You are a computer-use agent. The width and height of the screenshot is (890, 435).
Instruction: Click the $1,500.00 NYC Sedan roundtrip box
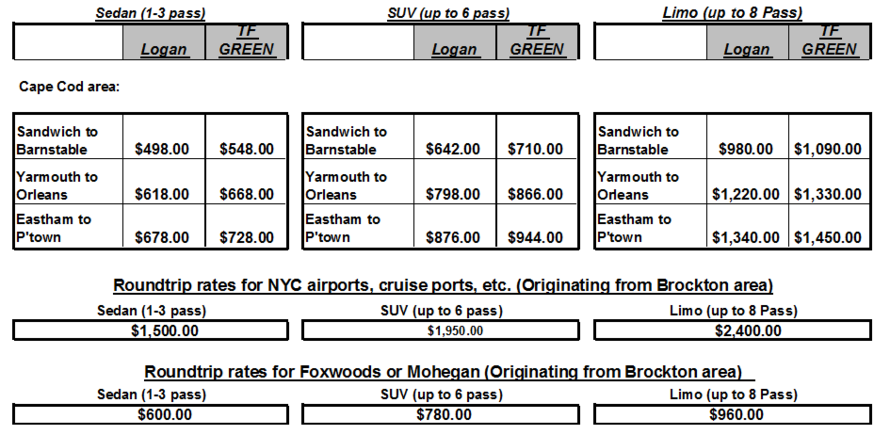click(150, 331)
